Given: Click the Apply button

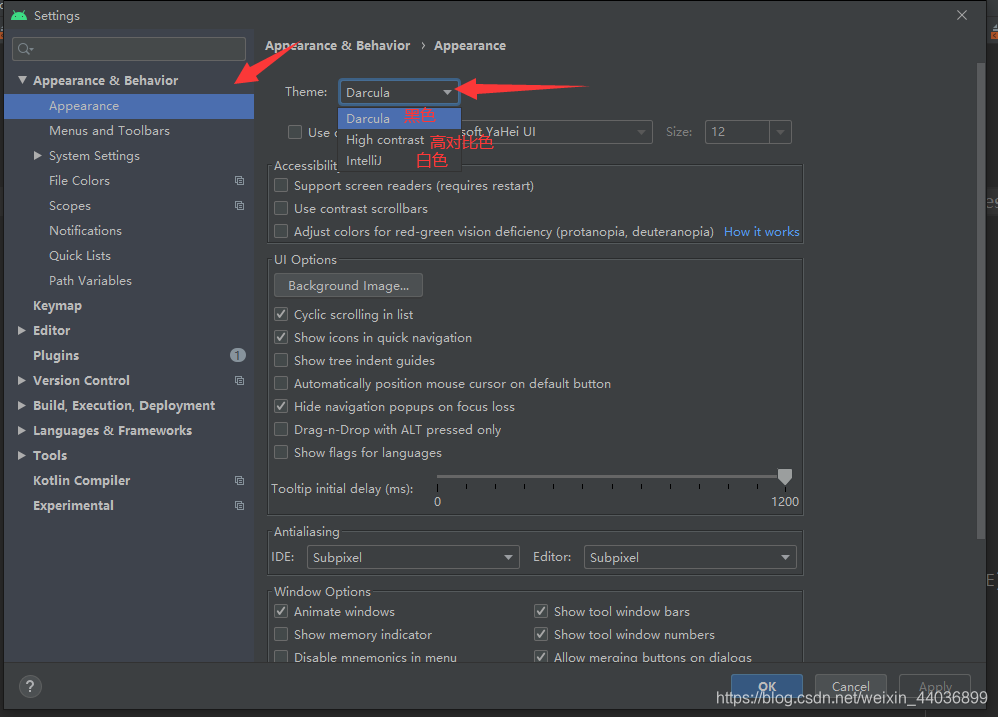Looking at the screenshot, I should click(935, 686).
